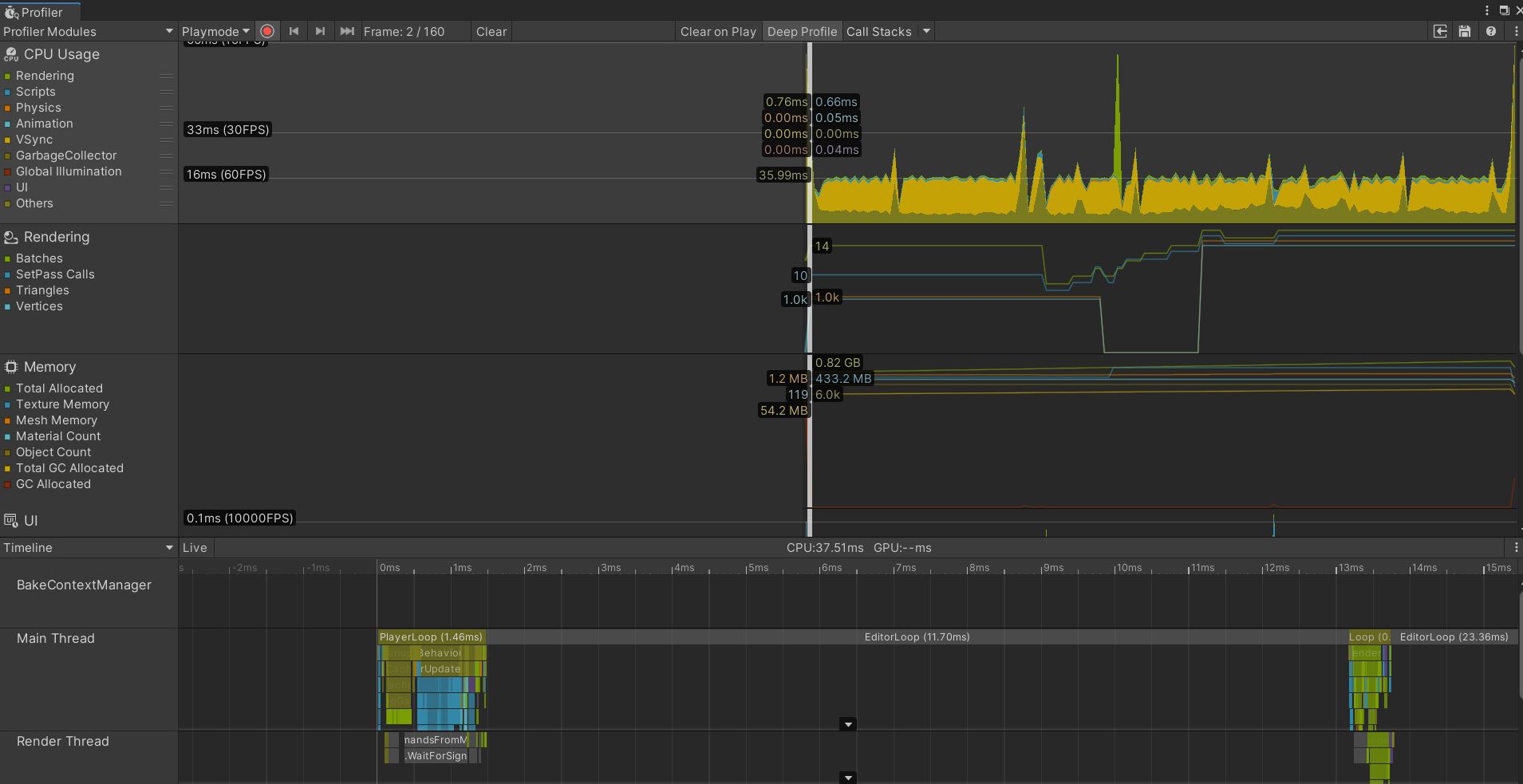Image resolution: width=1523 pixels, height=784 pixels.
Task: Click the Record profiling button
Action: (267, 31)
